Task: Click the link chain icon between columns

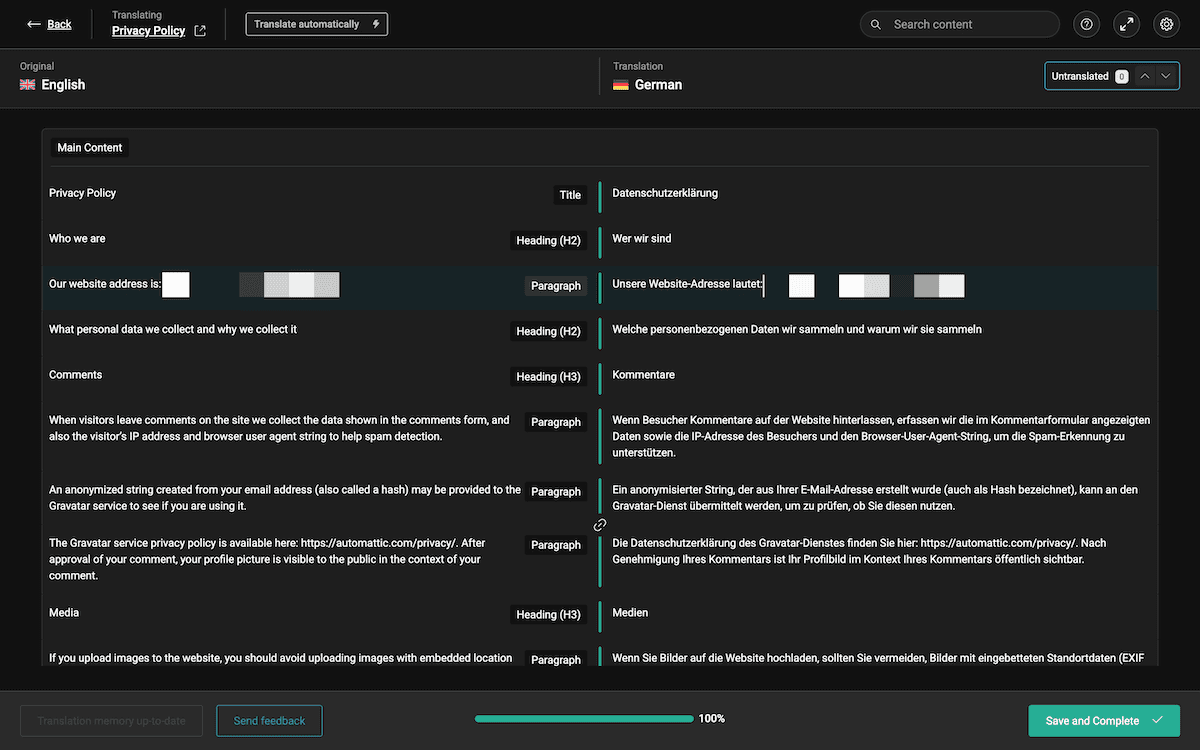Action: coord(600,525)
